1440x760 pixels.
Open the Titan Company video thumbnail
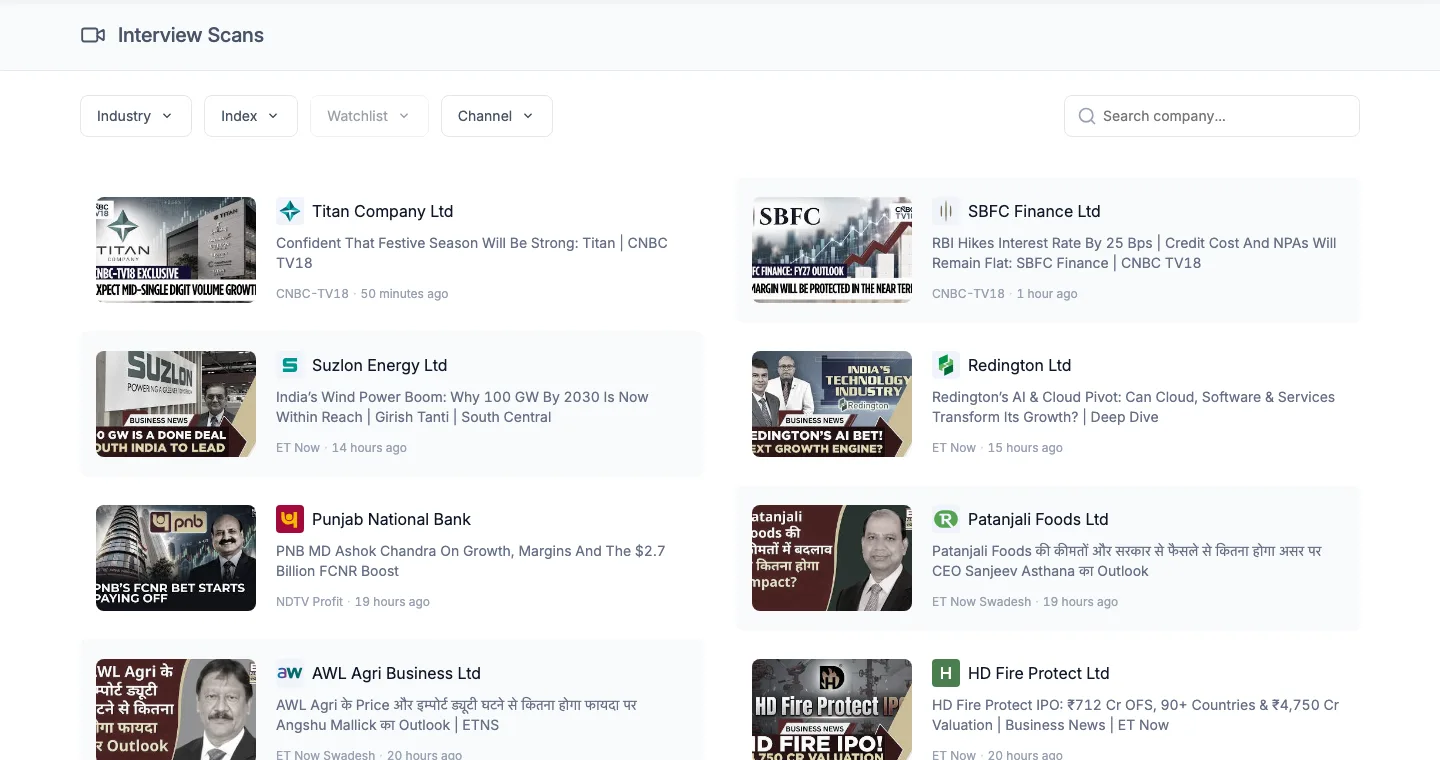click(x=176, y=250)
